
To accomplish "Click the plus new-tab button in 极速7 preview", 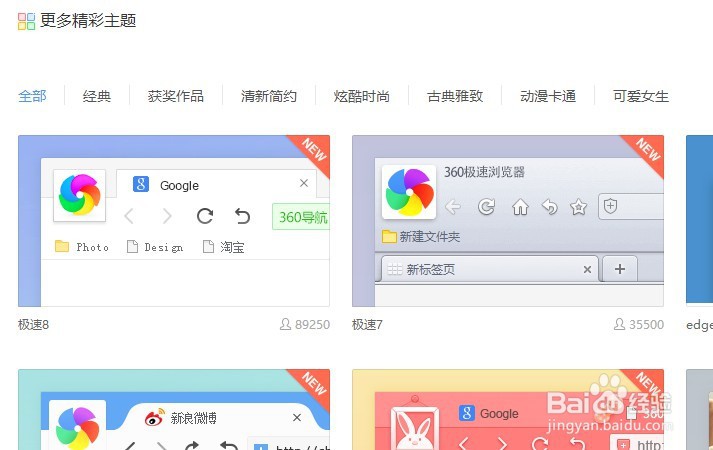I will (x=620, y=269).
